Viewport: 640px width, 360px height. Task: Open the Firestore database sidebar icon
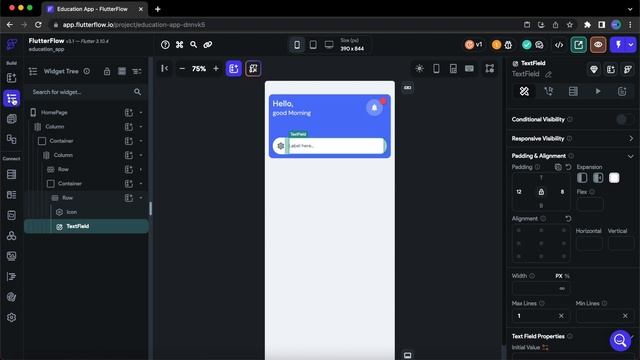tap(11, 174)
